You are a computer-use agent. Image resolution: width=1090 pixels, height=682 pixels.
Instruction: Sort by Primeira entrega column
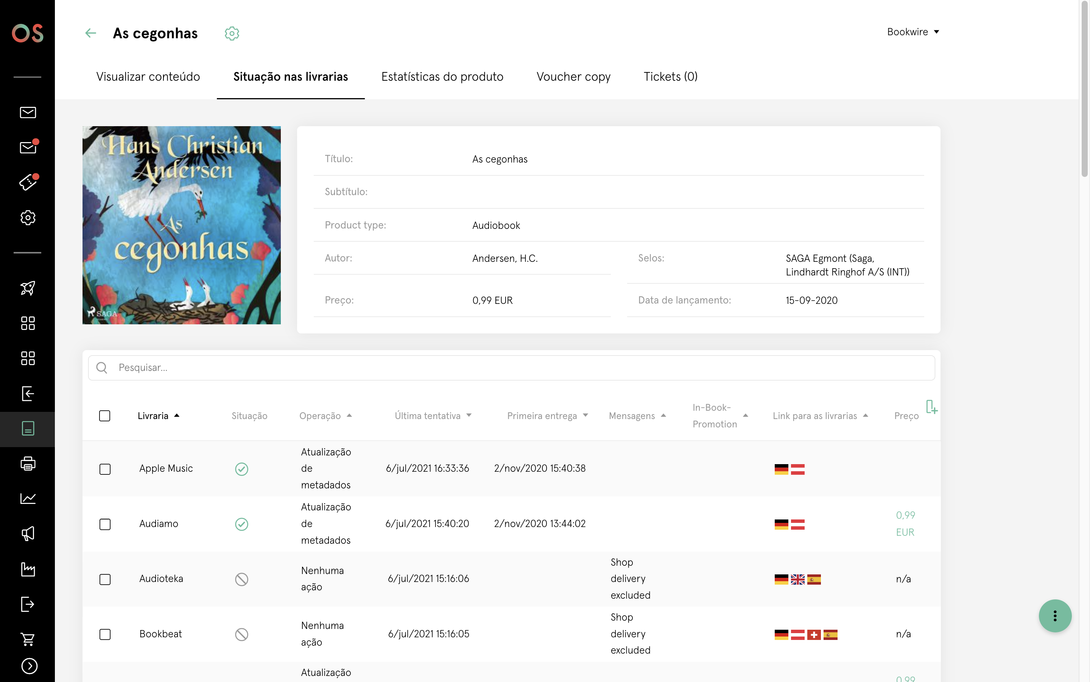[548, 416]
